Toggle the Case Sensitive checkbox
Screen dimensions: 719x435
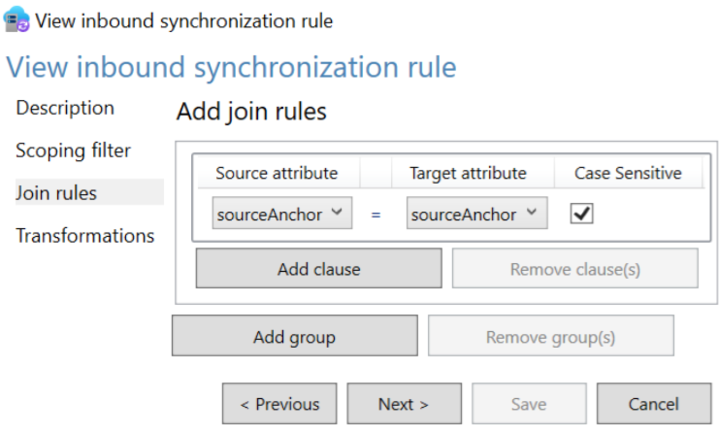tap(581, 214)
